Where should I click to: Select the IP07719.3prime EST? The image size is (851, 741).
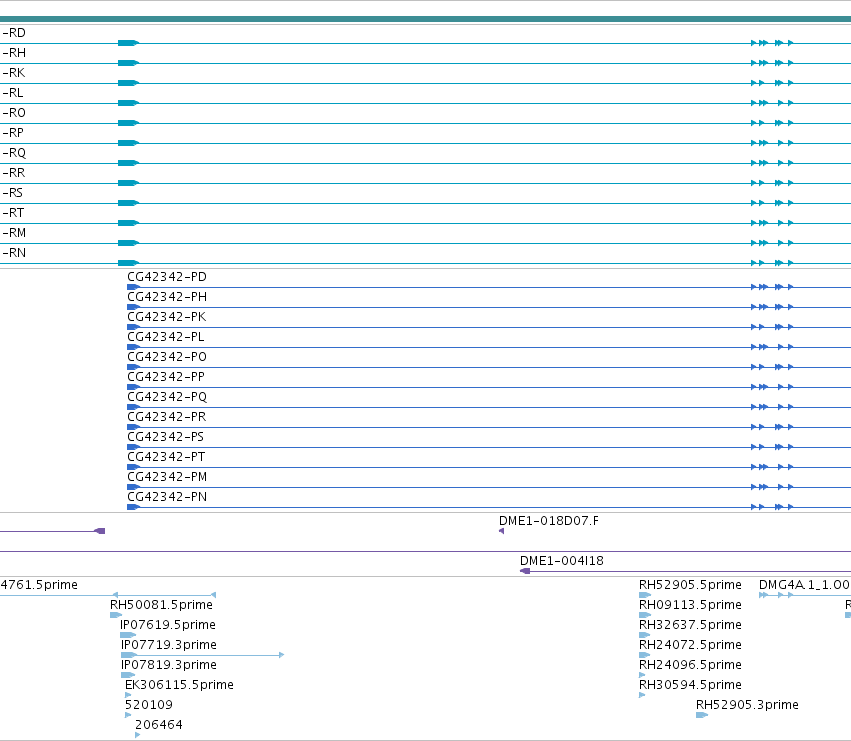click(169, 645)
